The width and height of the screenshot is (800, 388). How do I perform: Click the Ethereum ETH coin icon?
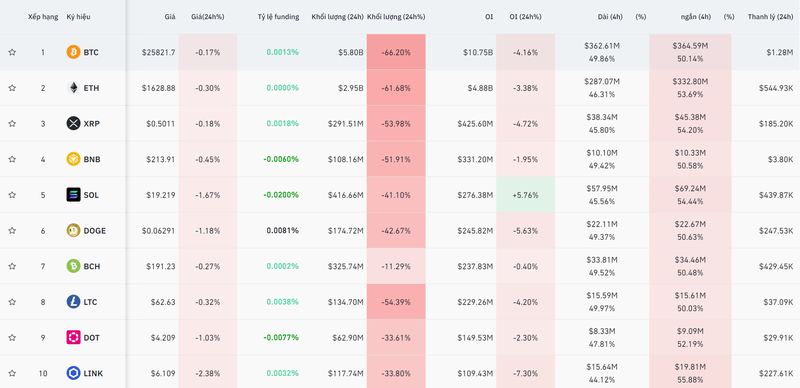(73, 88)
